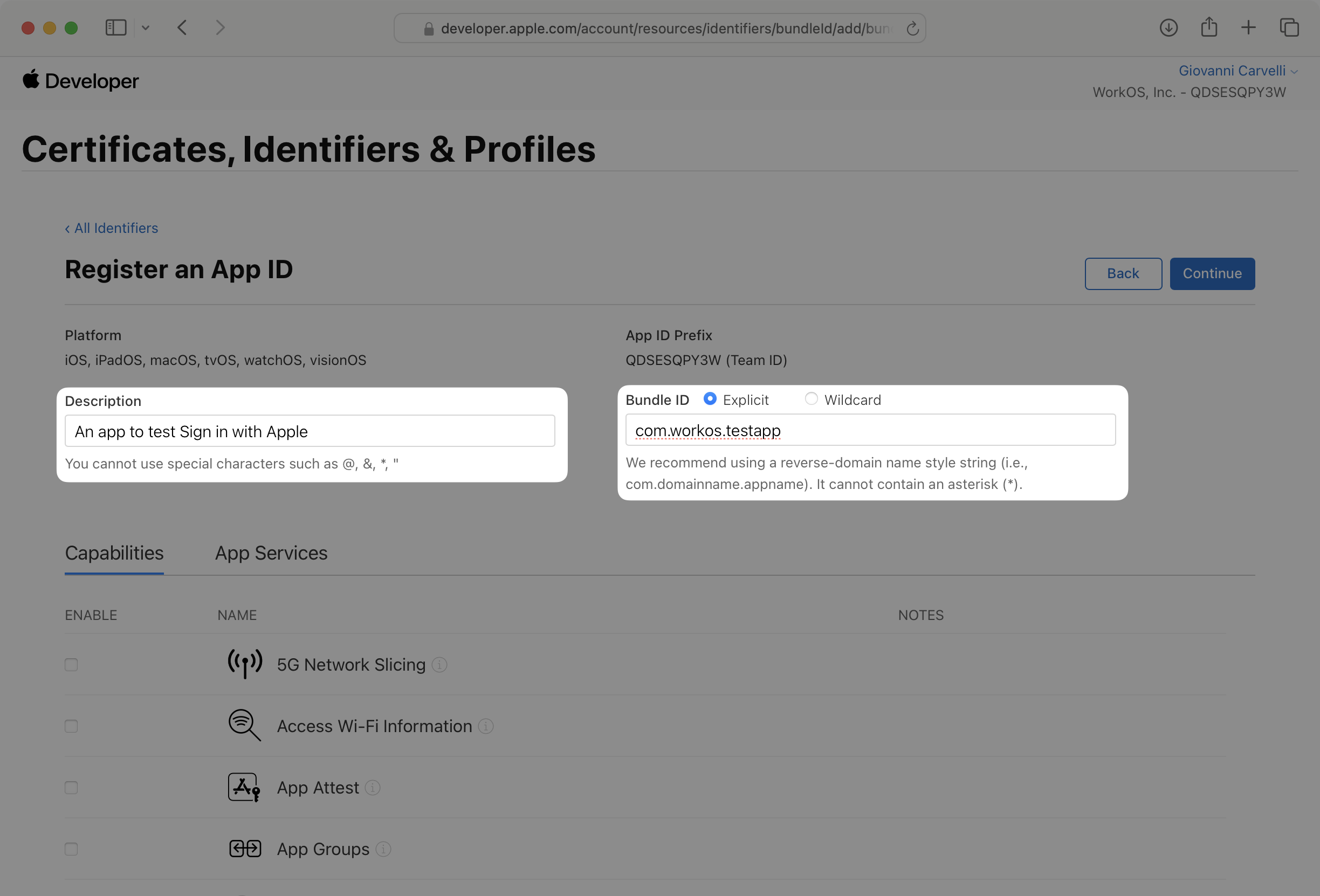Show tab overview icon
Image resolution: width=1320 pixels, height=896 pixels.
click(x=1289, y=27)
